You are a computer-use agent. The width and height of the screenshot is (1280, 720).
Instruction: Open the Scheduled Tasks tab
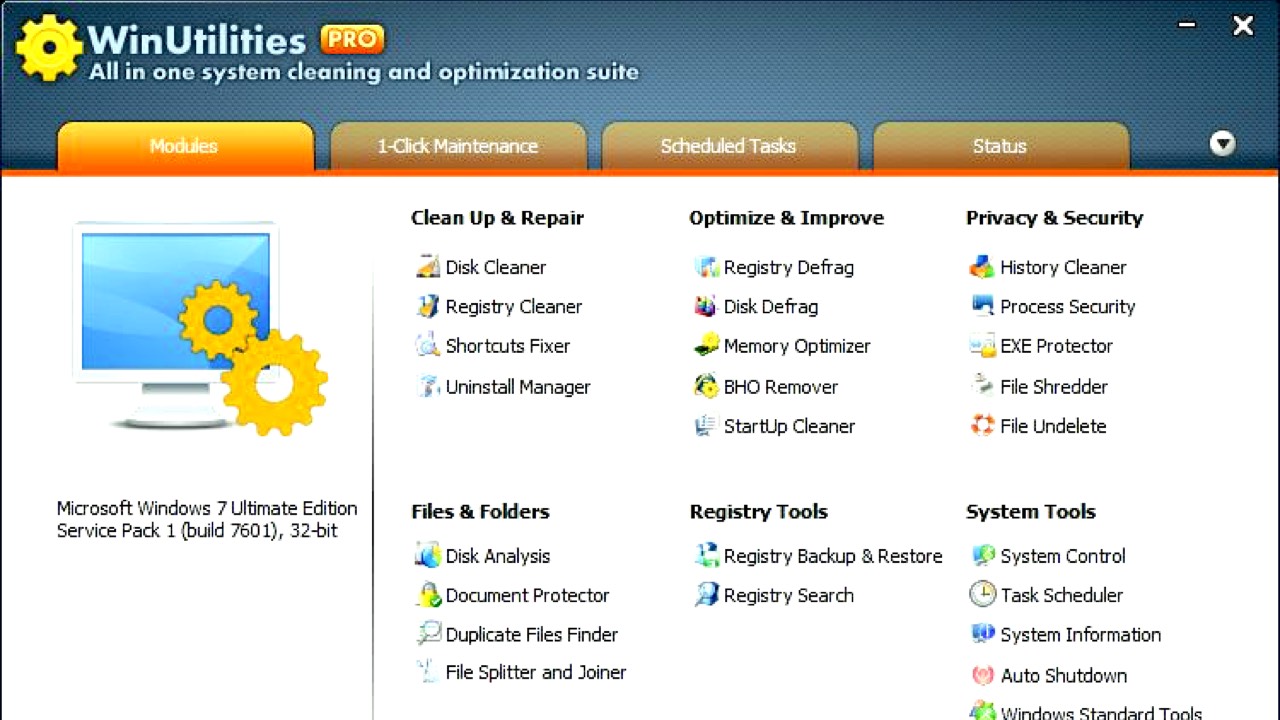[728, 146]
